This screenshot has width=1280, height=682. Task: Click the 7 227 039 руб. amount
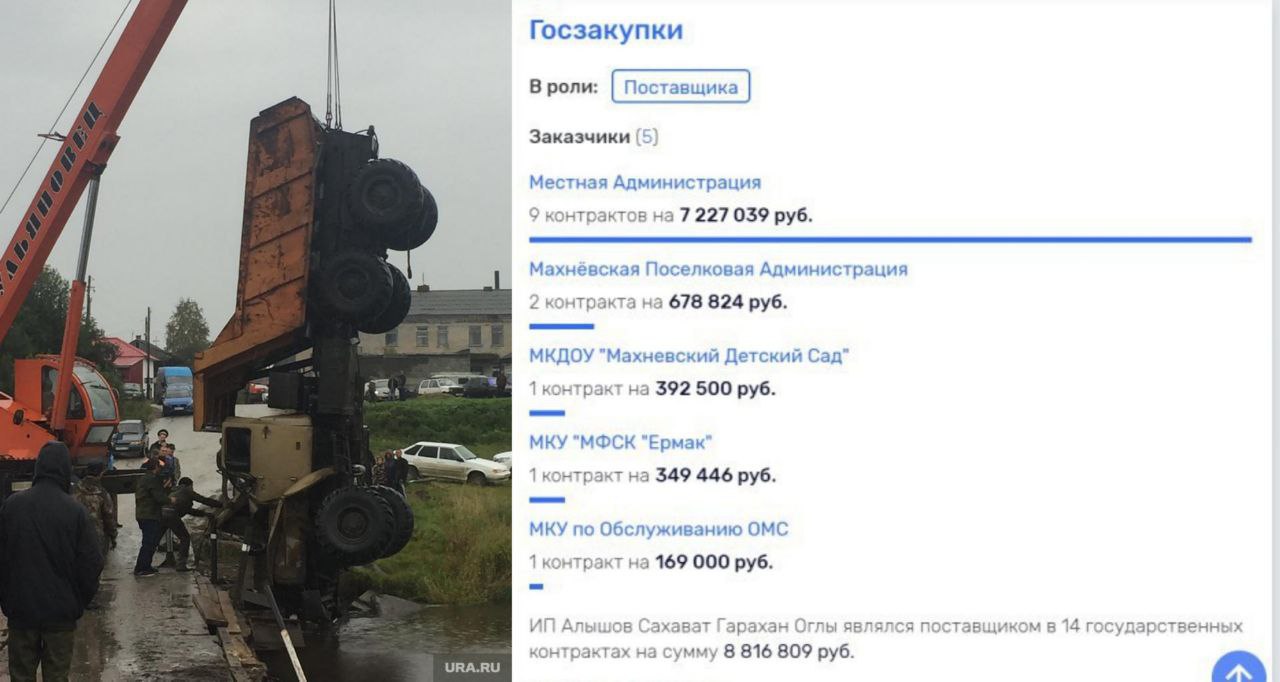click(746, 215)
